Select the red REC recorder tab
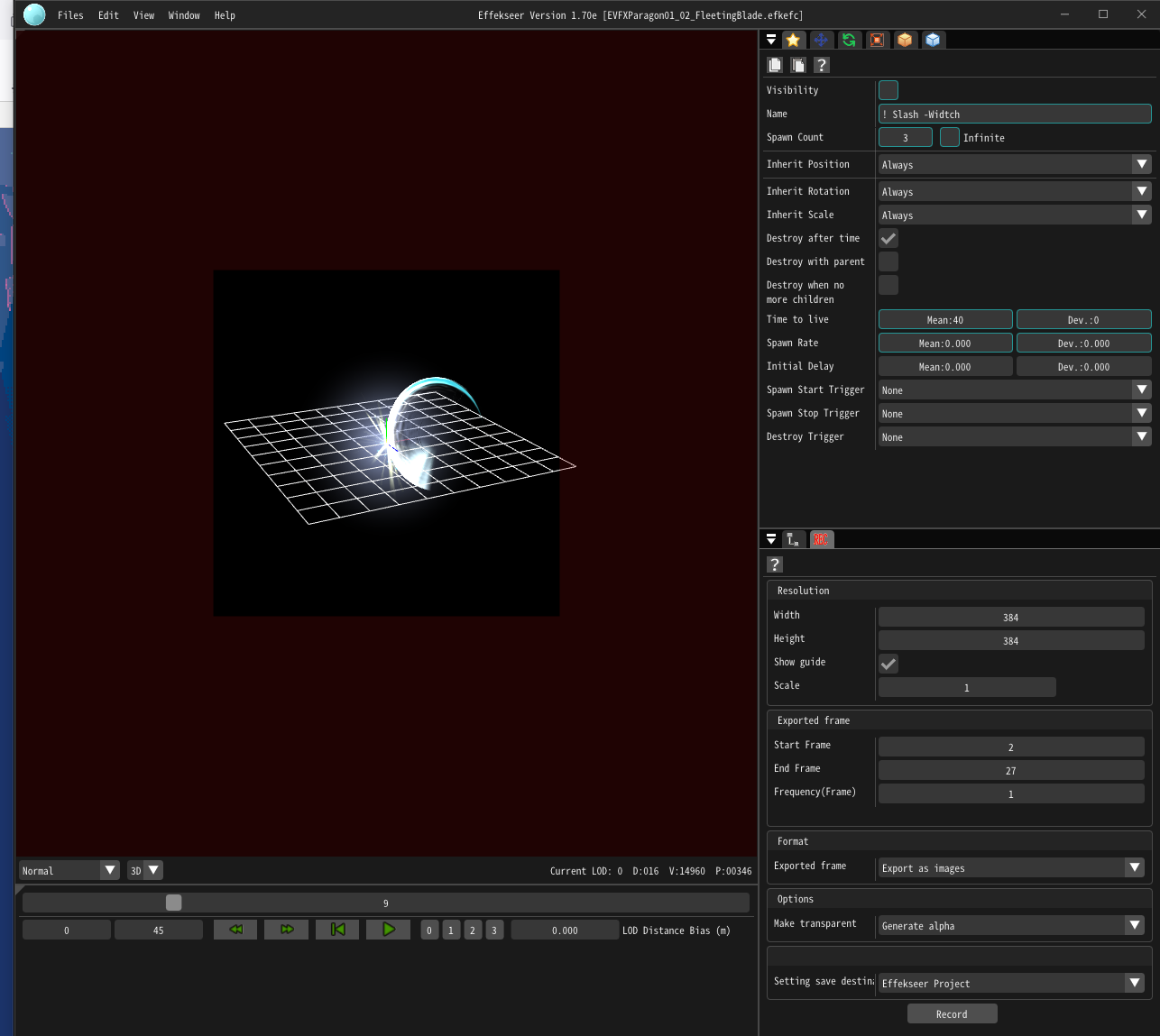The width and height of the screenshot is (1160, 1036). coord(822,539)
